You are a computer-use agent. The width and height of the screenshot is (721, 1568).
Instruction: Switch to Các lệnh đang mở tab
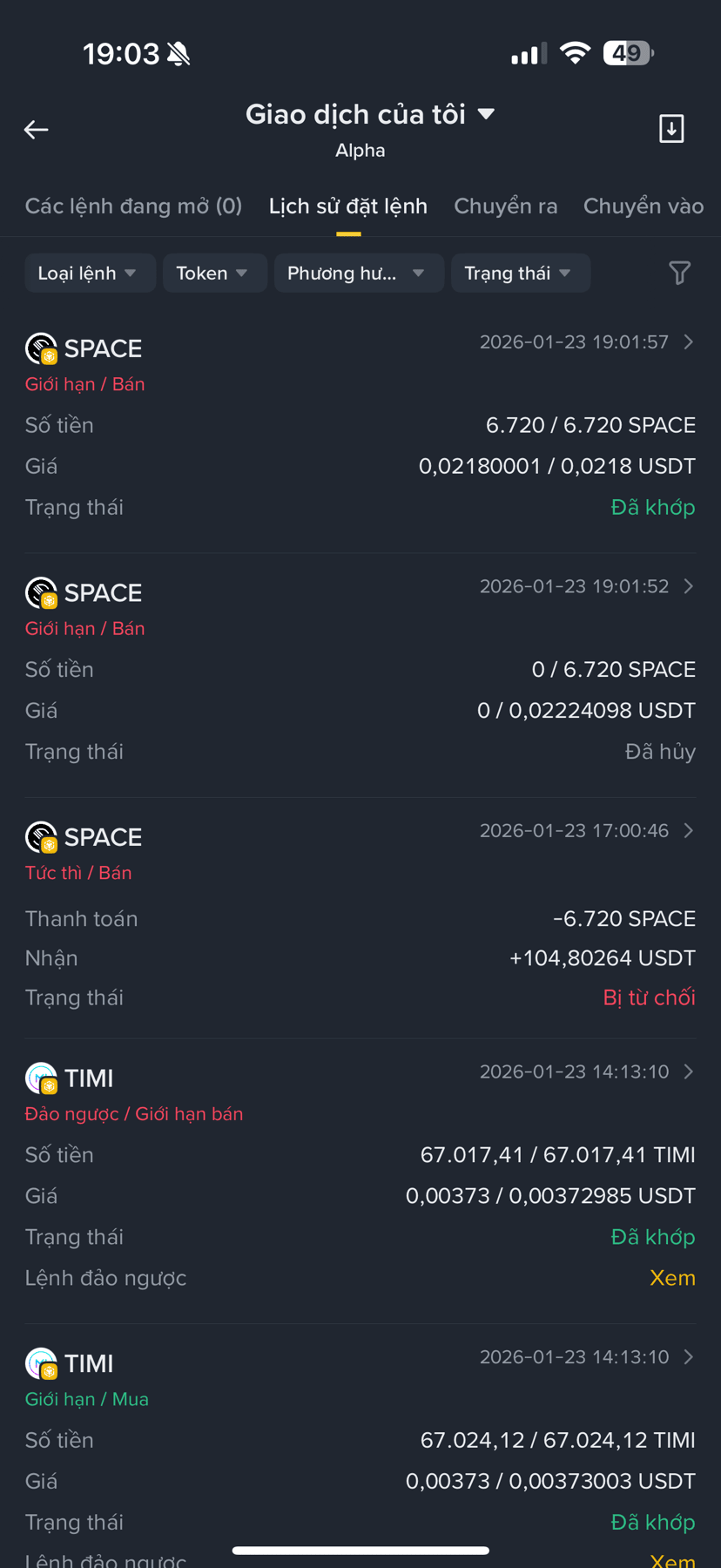(133, 206)
